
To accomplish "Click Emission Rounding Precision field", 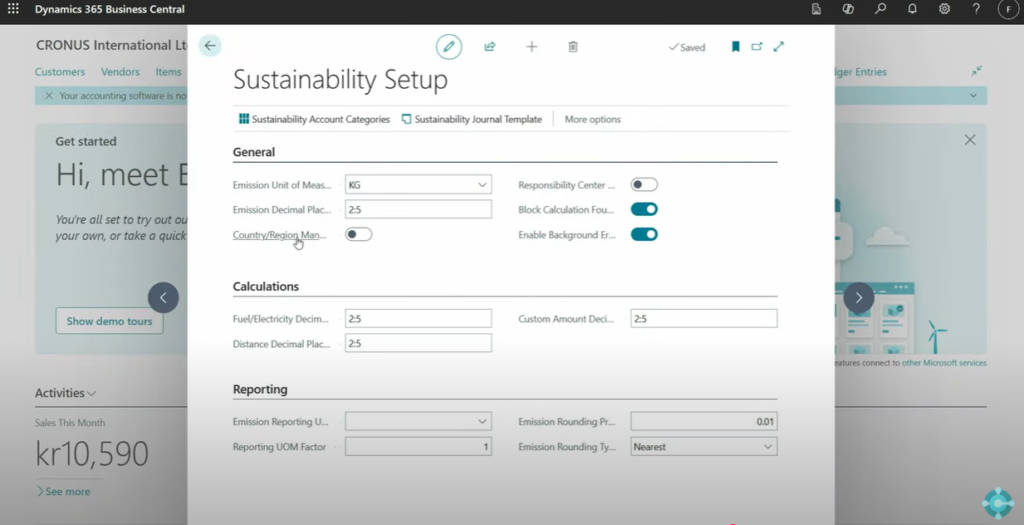I will pos(704,422).
